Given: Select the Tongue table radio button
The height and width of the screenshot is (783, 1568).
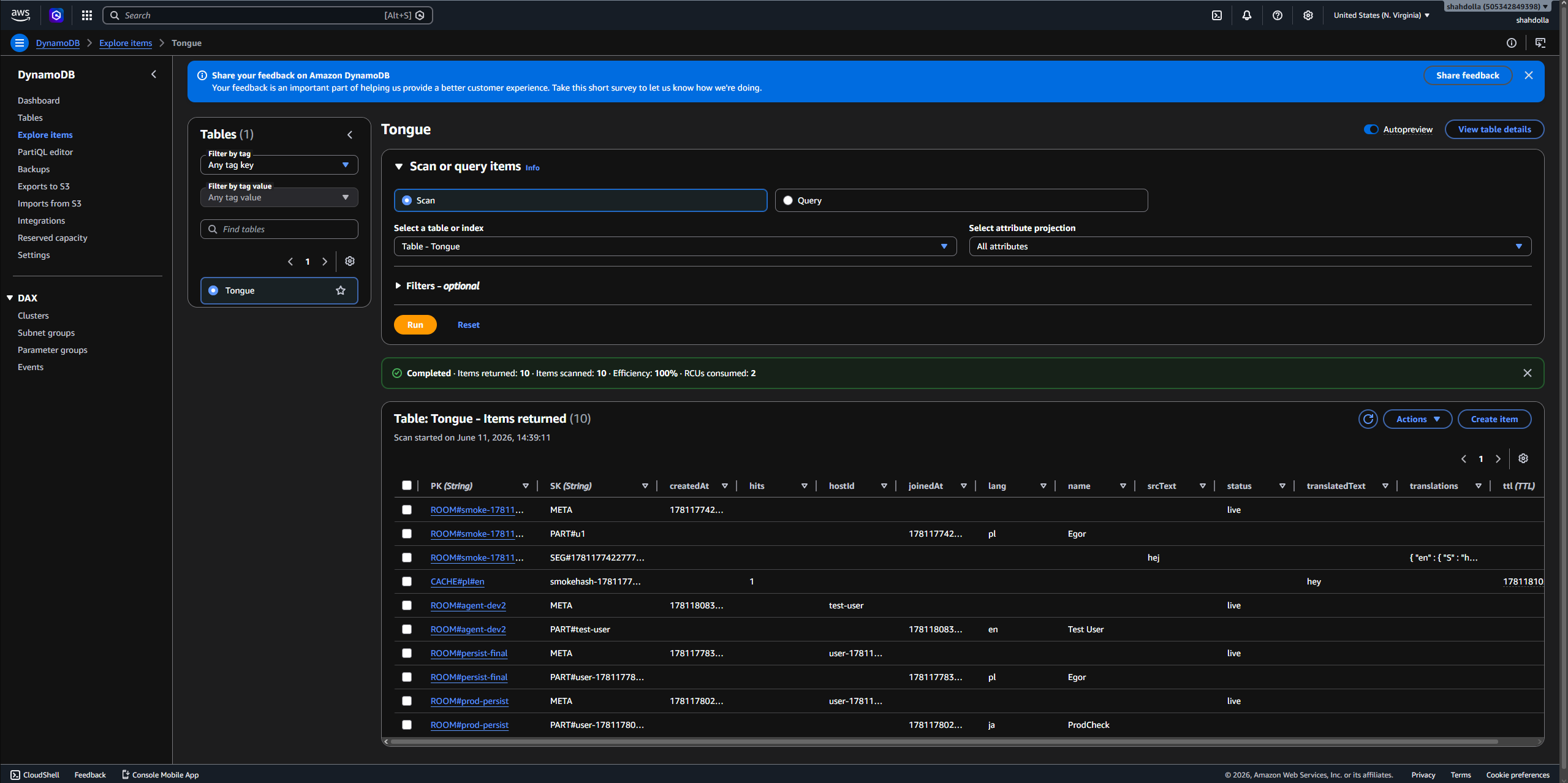Looking at the screenshot, I should 213,290.
